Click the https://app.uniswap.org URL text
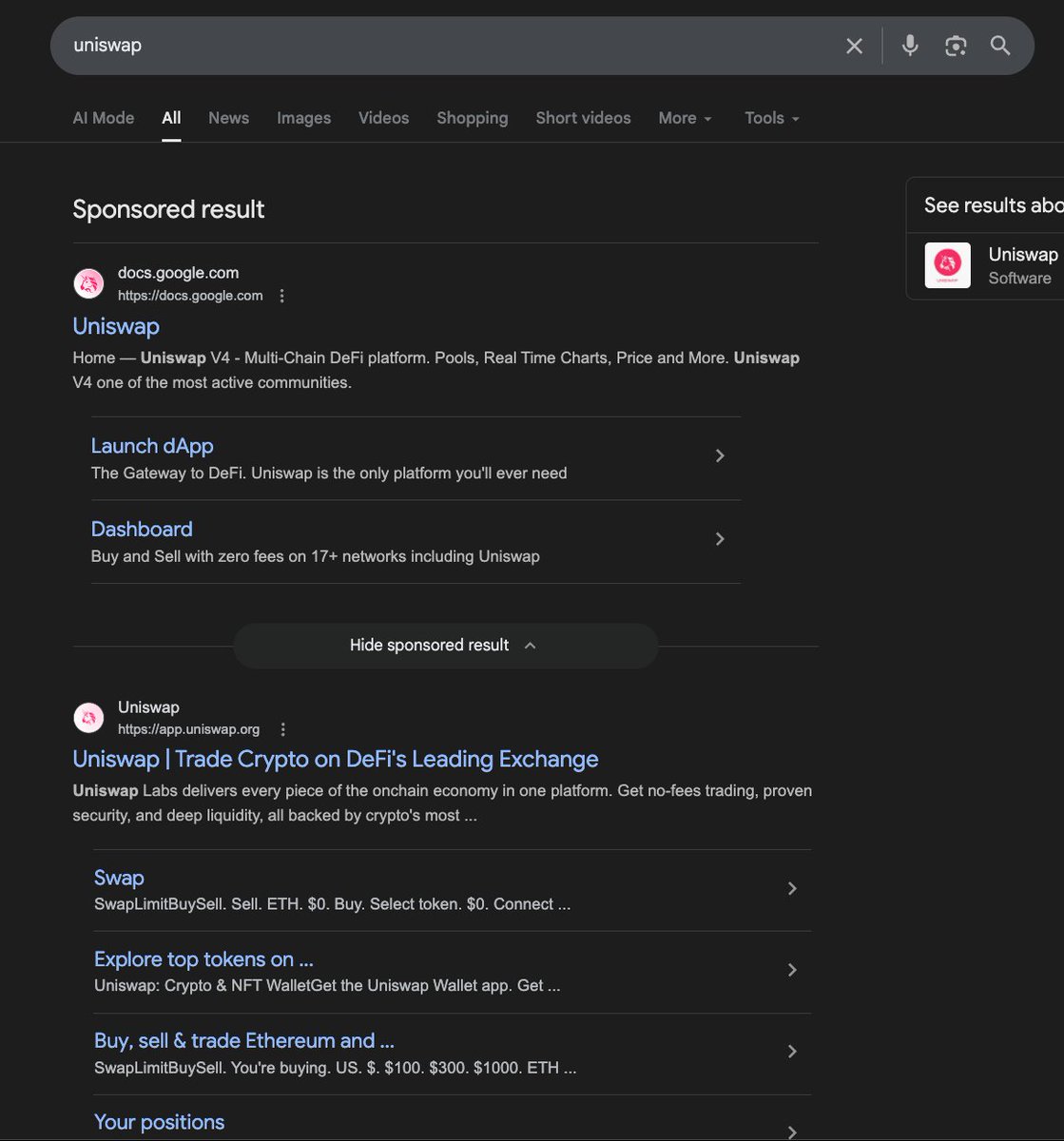The image size is (1064, 1141). (x=188, y=729)
